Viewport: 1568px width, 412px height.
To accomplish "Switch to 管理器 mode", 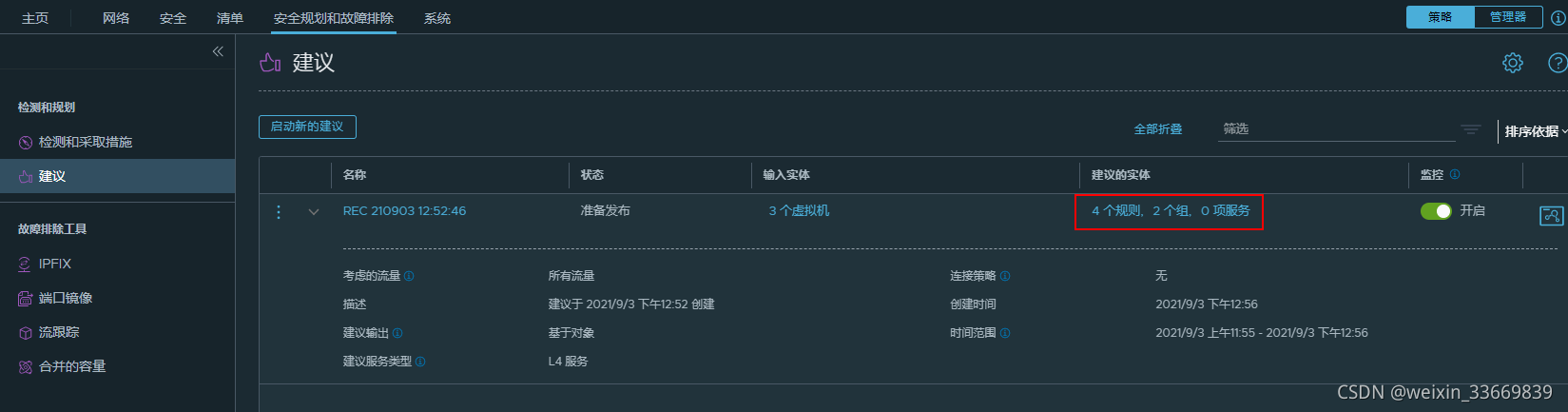I will (x=1508, y=17).
